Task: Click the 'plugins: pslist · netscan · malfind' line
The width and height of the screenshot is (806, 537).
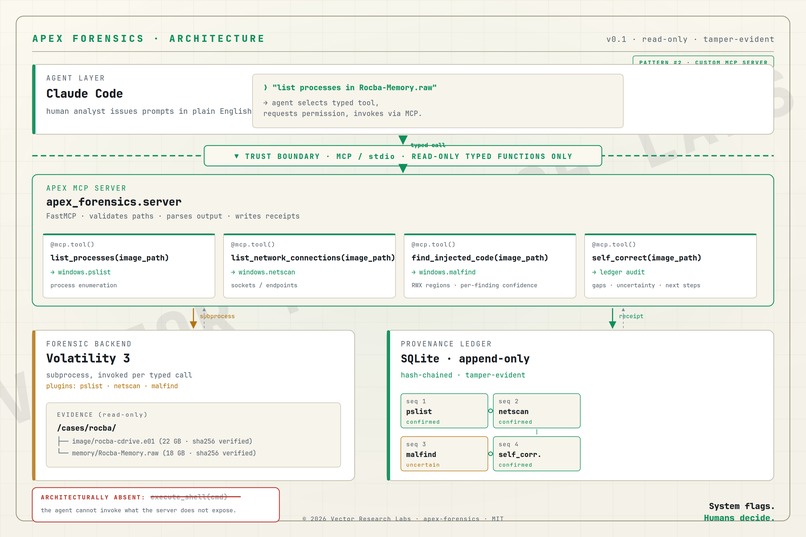Action: pos(112,386)
